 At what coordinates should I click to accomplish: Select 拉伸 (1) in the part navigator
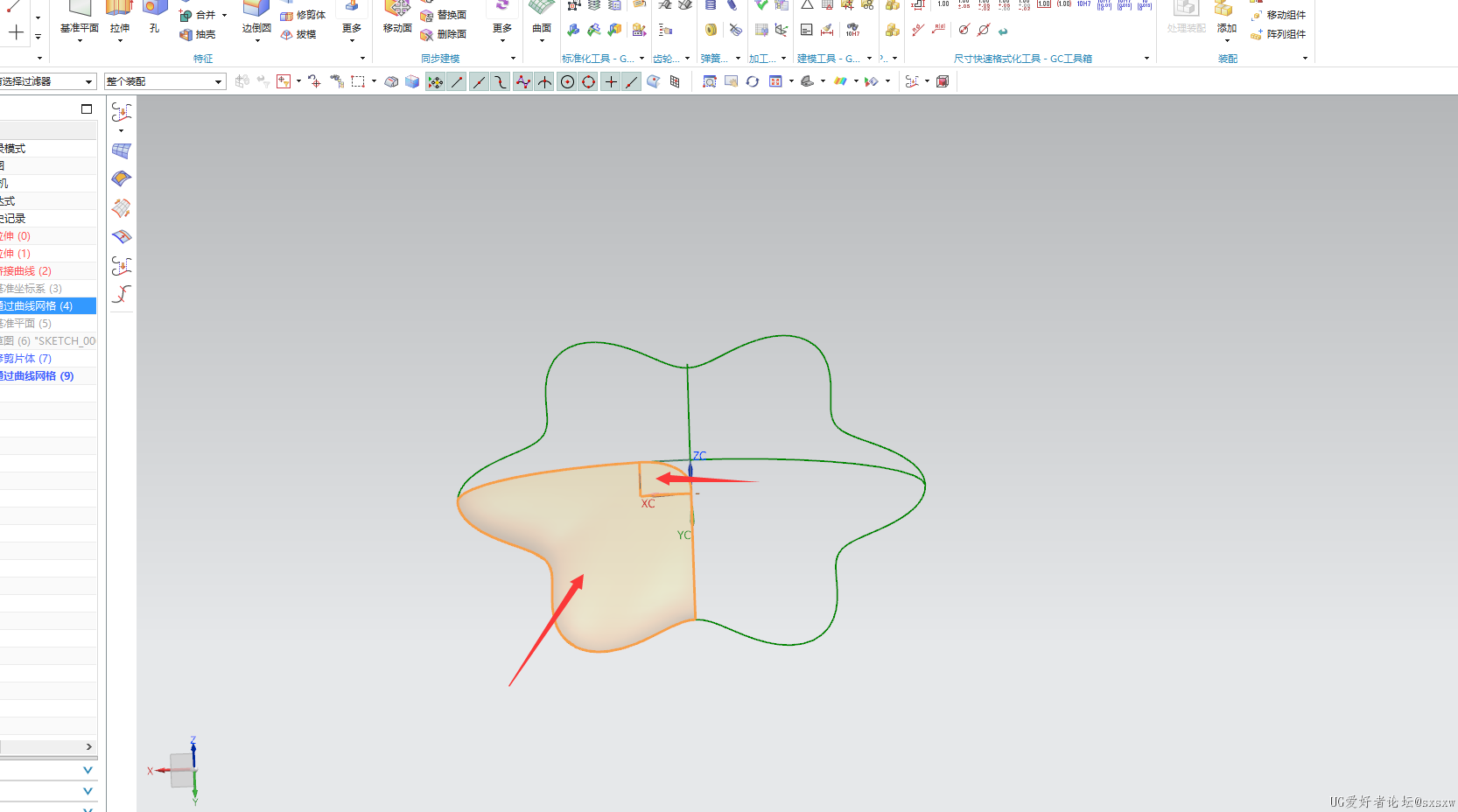pos(48,254)
